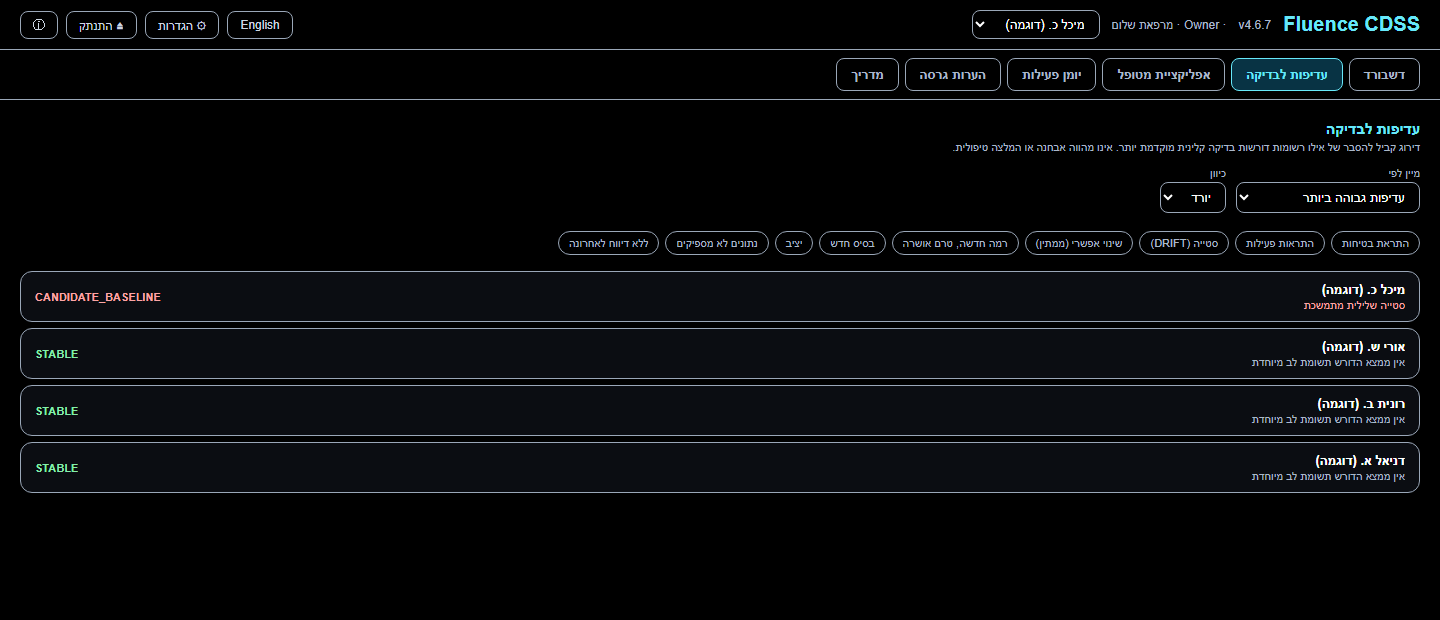Switch to the יומן פעילות tab

(x=1051, y=75)
